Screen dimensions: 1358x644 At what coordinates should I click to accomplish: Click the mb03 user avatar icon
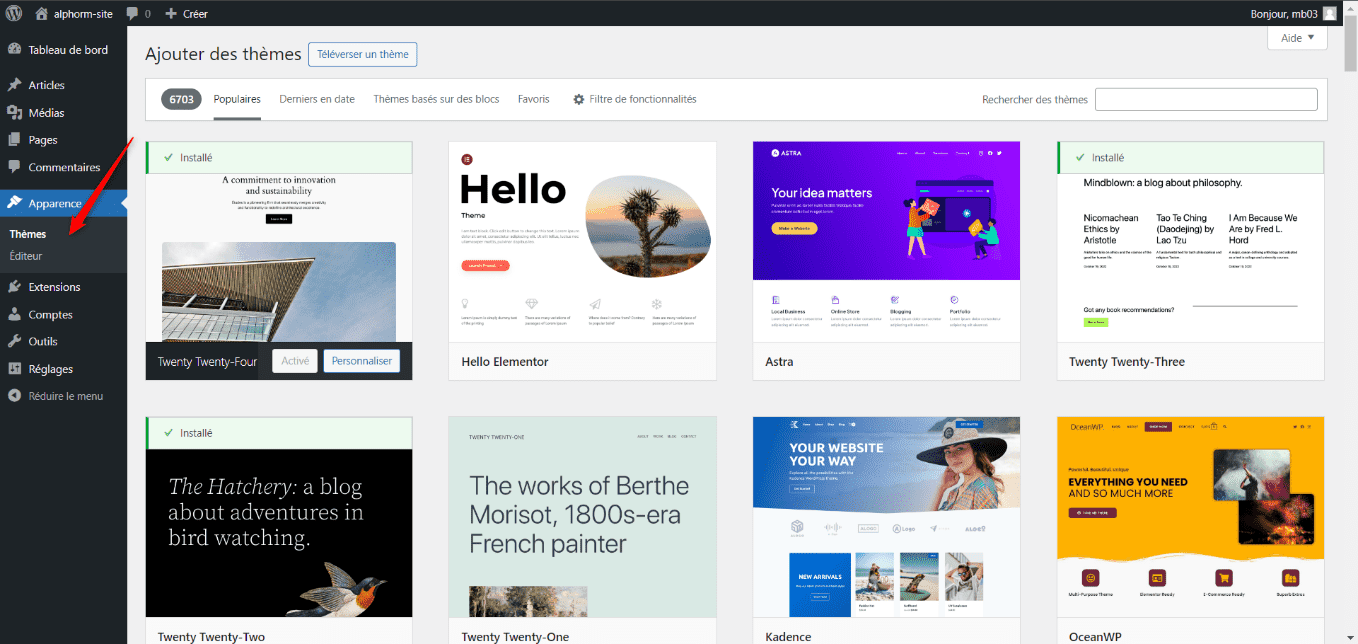point(1329,14)
